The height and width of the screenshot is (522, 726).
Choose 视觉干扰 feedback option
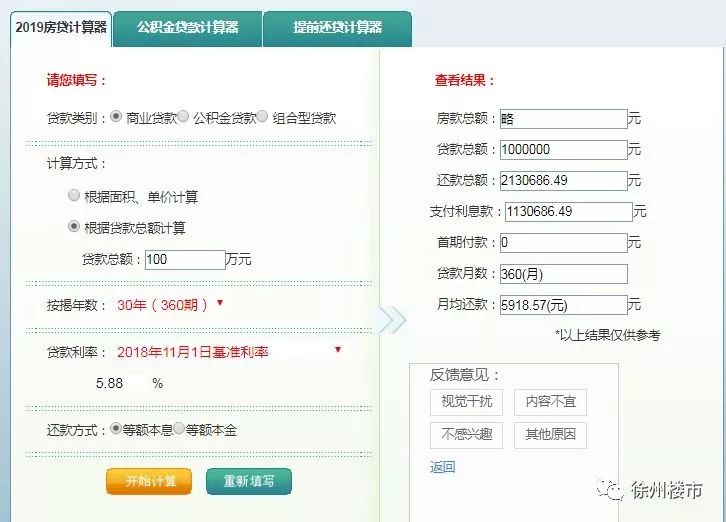[x=466, y=402]
